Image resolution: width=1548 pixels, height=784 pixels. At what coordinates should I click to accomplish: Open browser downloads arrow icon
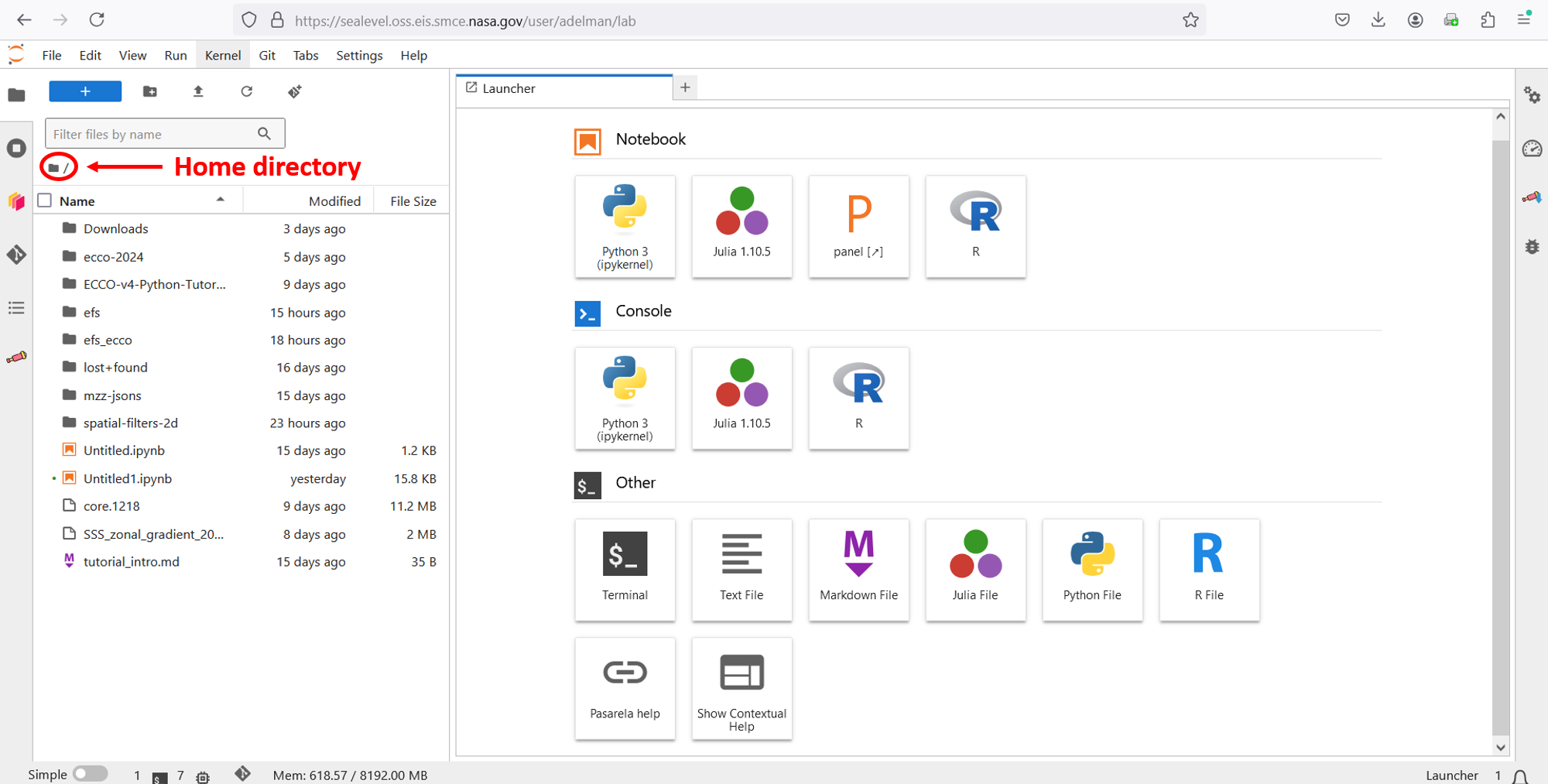1378,20
